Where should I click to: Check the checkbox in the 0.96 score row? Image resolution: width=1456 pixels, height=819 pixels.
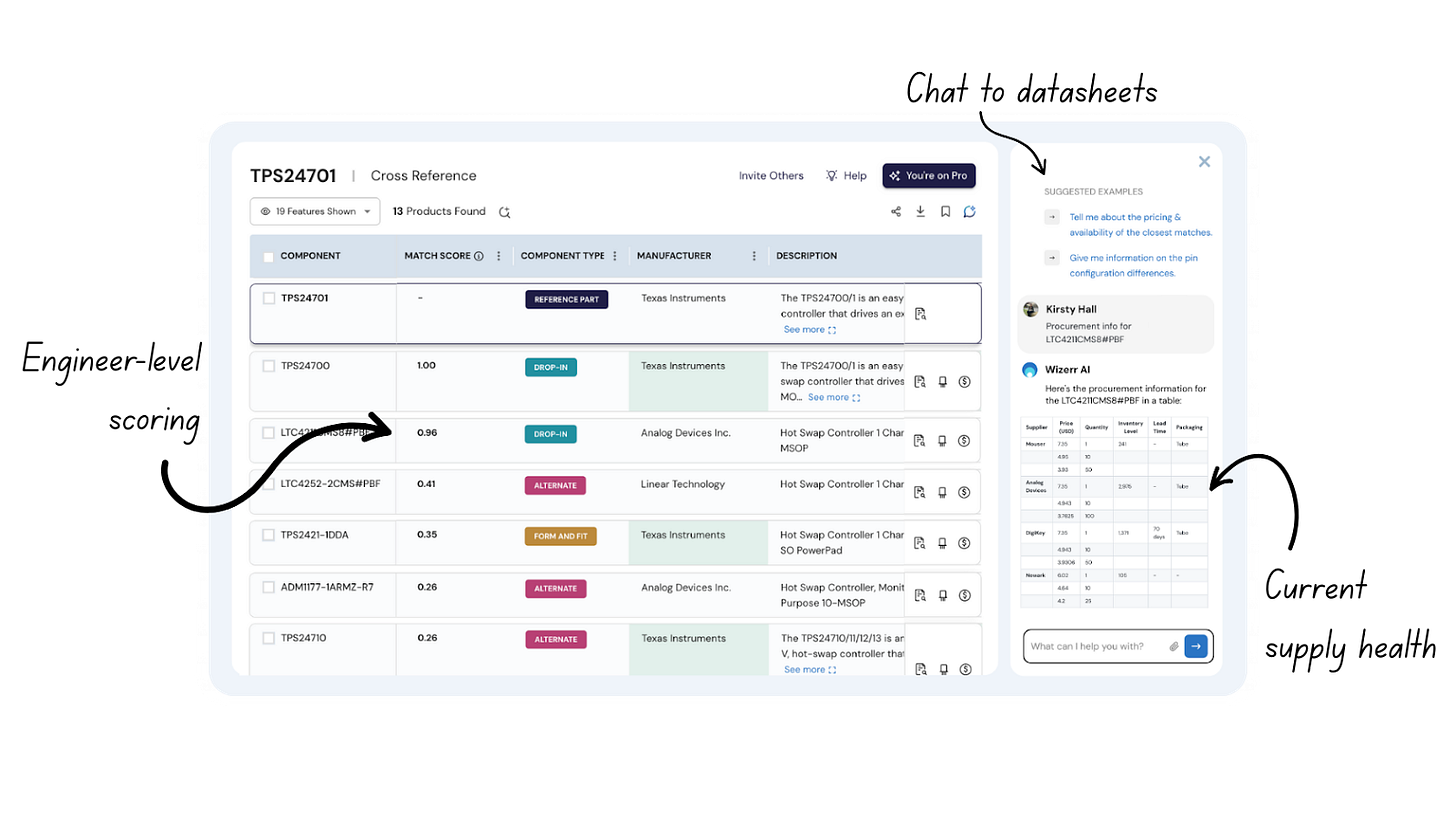(268, 433)
